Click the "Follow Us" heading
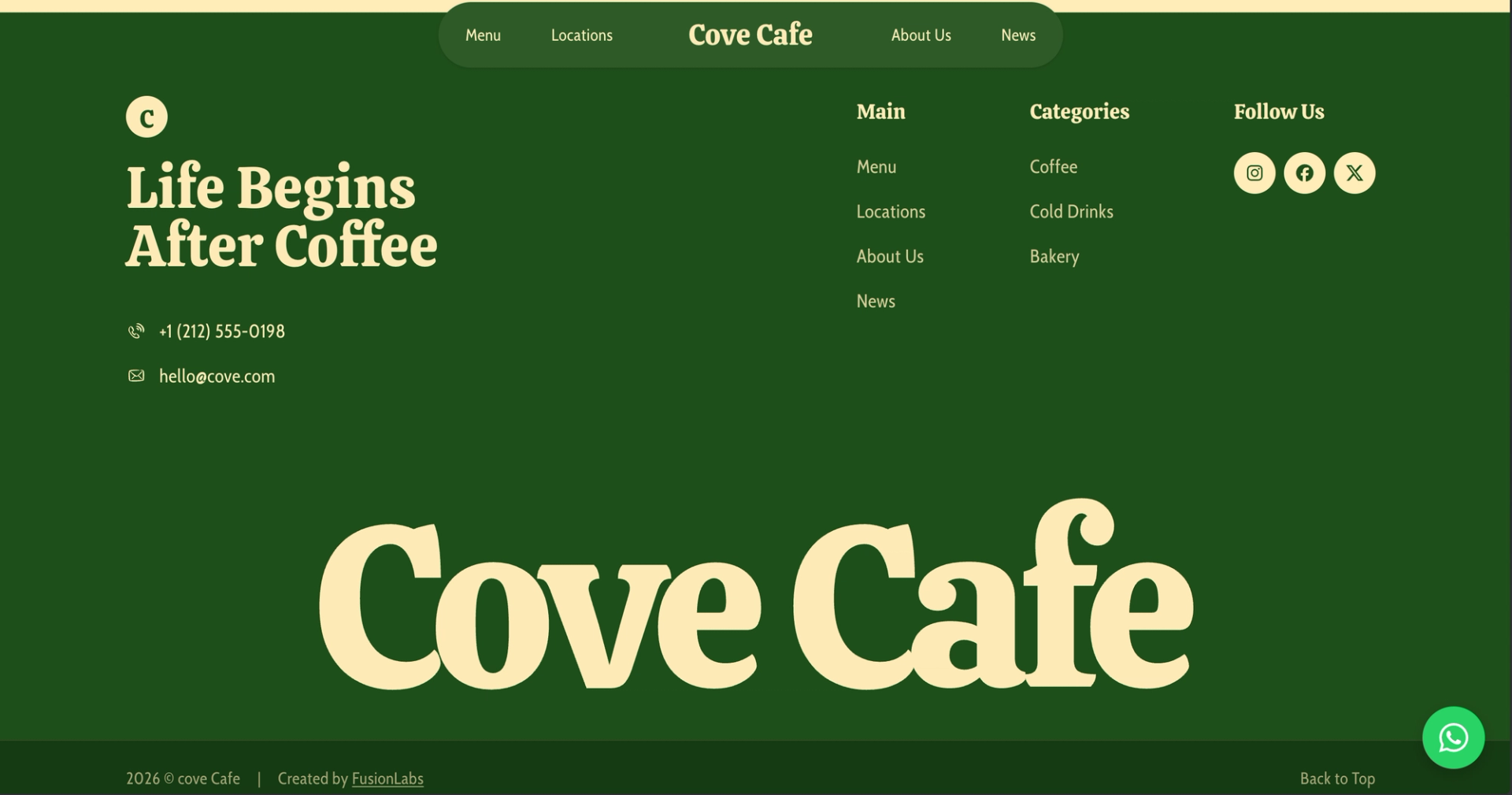This screenshot has width=1512, height=795. (x=1279, y=111)
